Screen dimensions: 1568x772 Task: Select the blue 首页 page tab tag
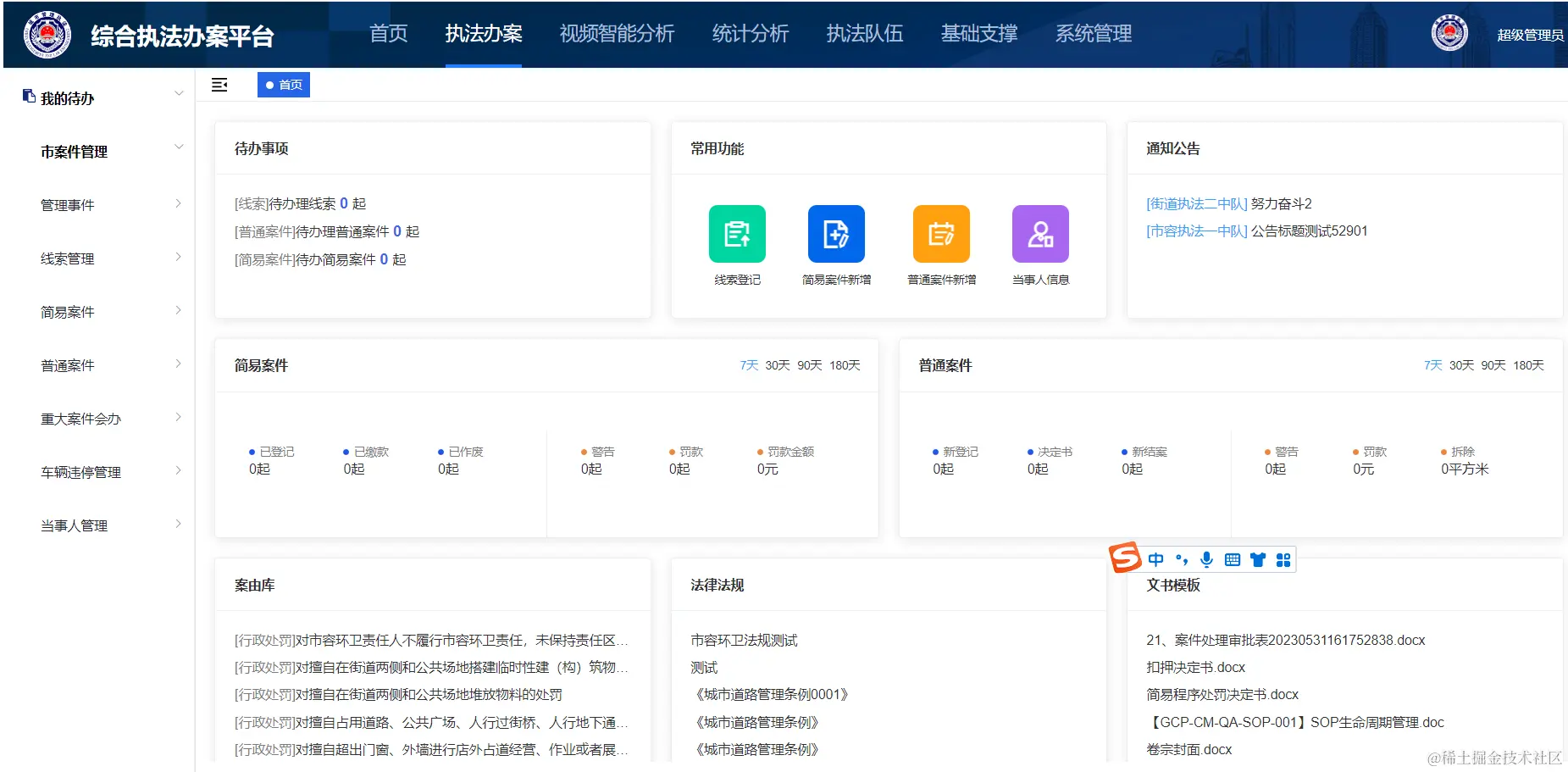click(284, 85)
